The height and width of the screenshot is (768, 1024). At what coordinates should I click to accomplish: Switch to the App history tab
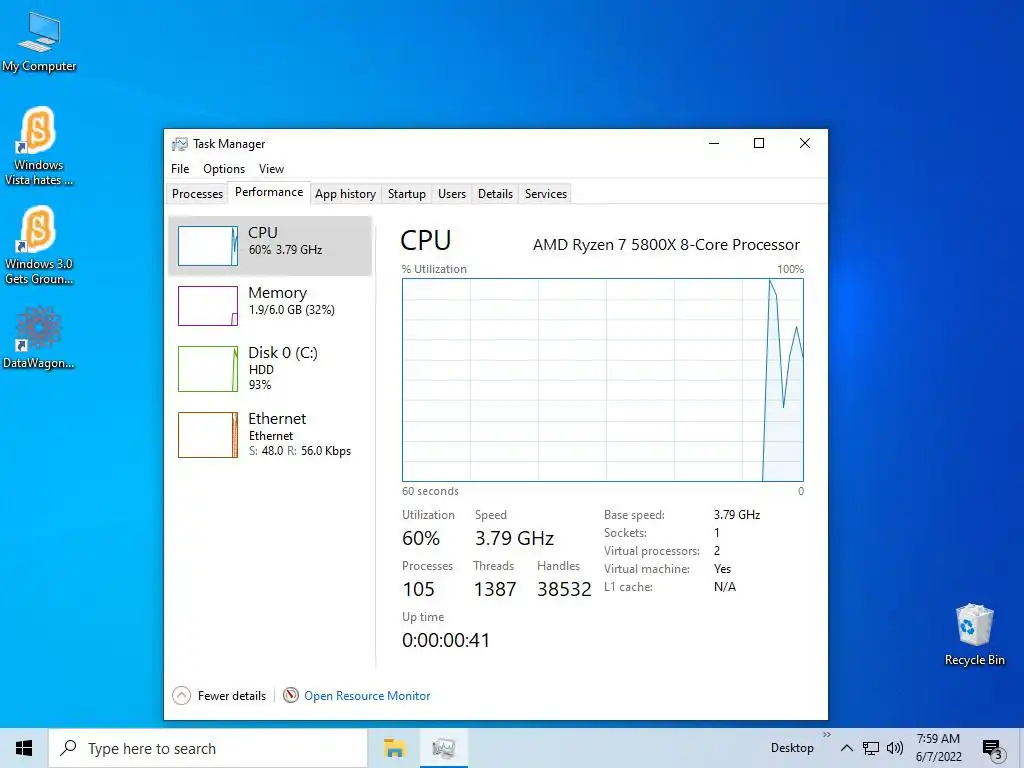[345, 194]
